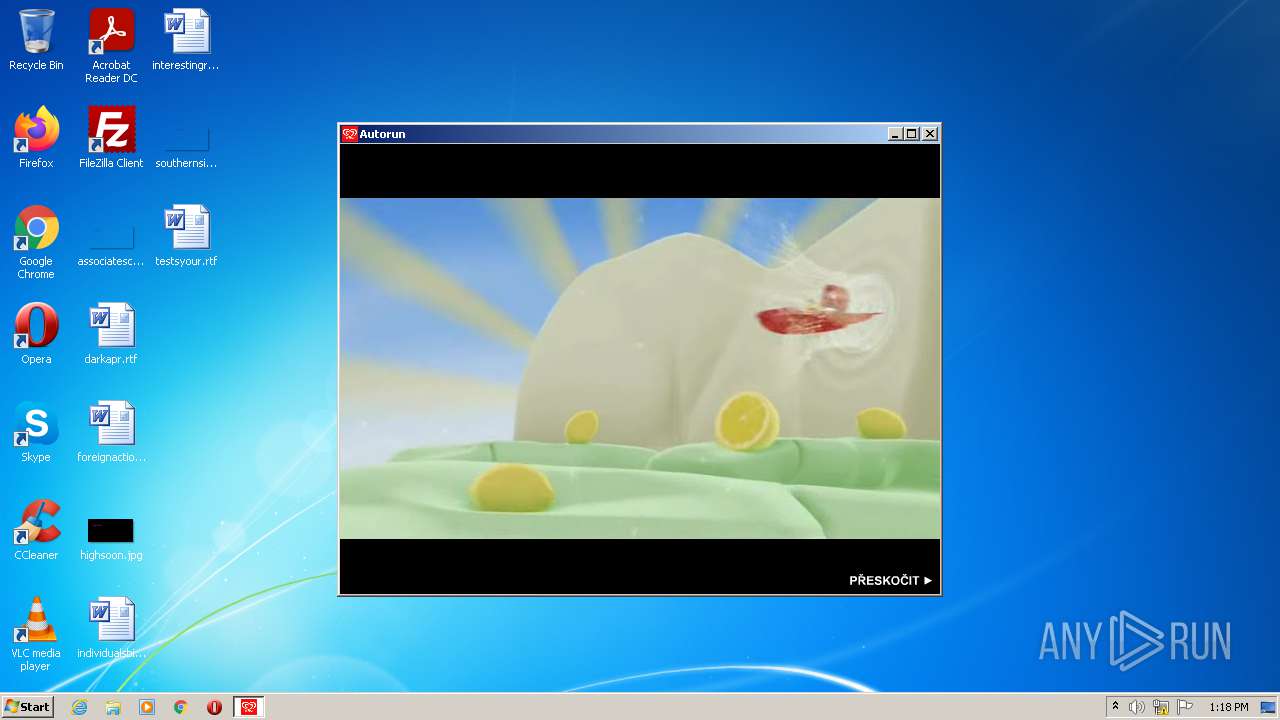Open foreignactio… Word document
Image resolution: width=1280 pixels, height=720 pixels.
click(111, 432)
